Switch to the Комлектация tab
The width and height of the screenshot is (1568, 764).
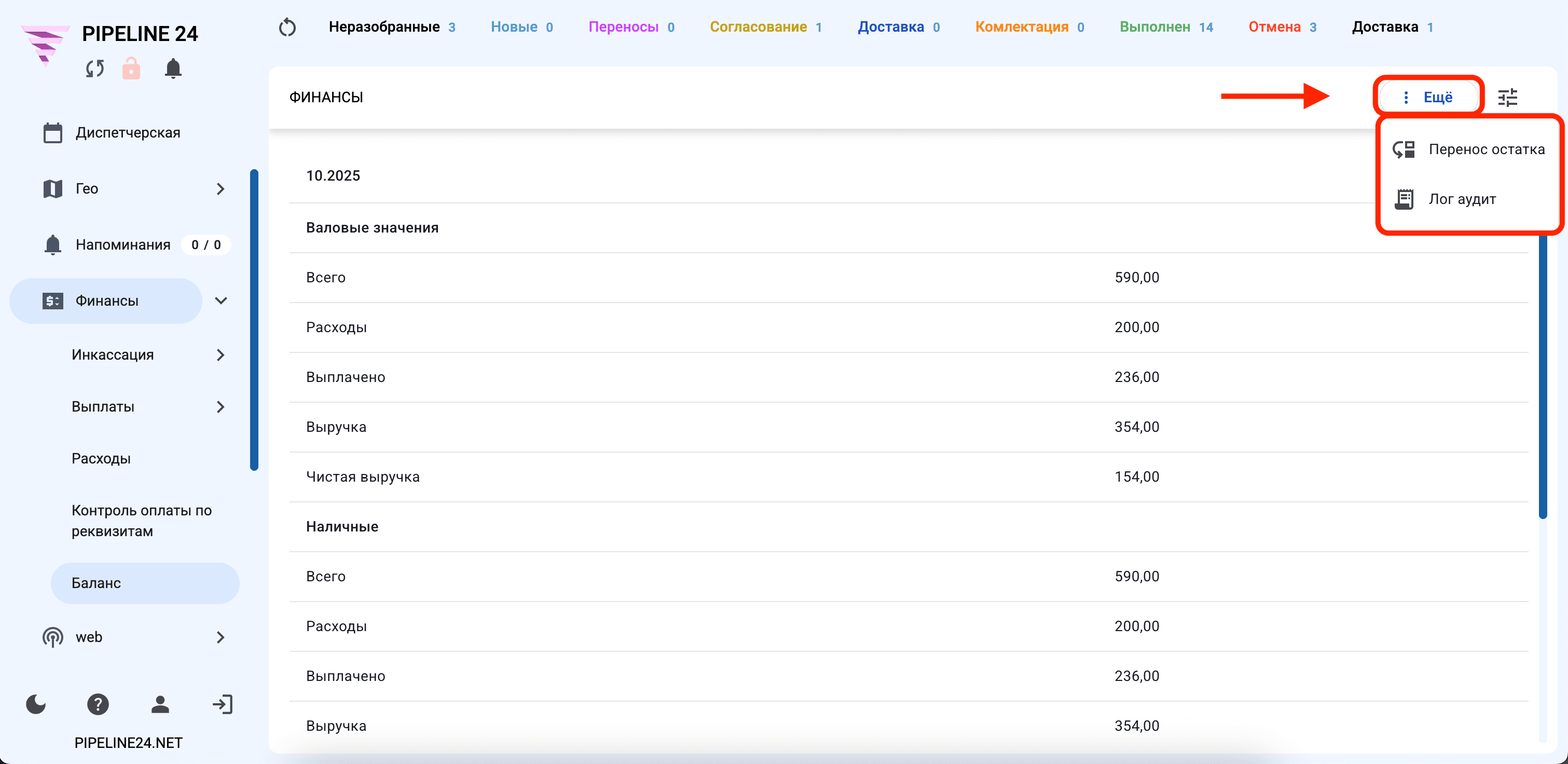tap(1029, 28)
